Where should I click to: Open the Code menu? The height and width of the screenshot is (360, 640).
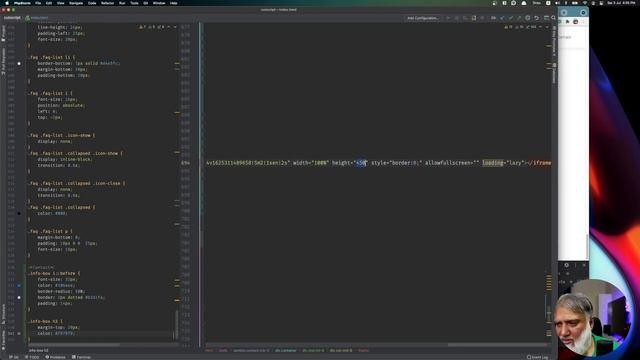(92, 3)
